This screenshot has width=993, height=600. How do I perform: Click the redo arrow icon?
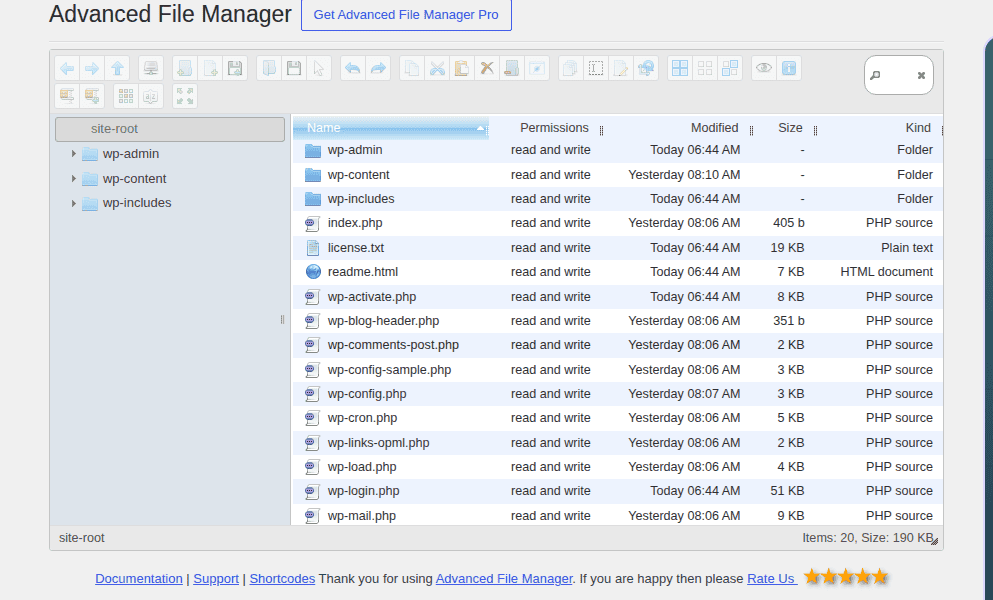[x=378, y=68]
